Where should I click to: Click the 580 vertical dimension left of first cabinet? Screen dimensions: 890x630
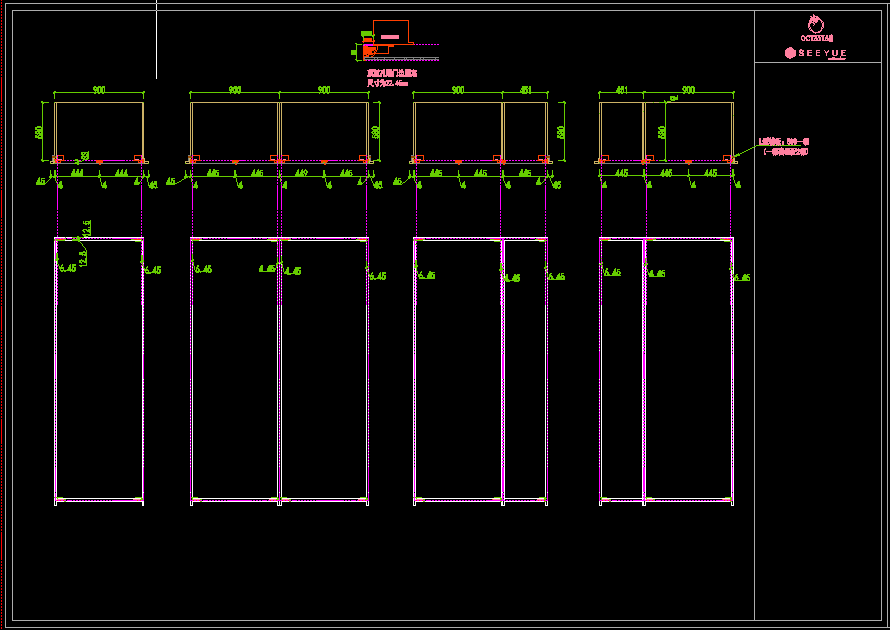pos(40,131)
